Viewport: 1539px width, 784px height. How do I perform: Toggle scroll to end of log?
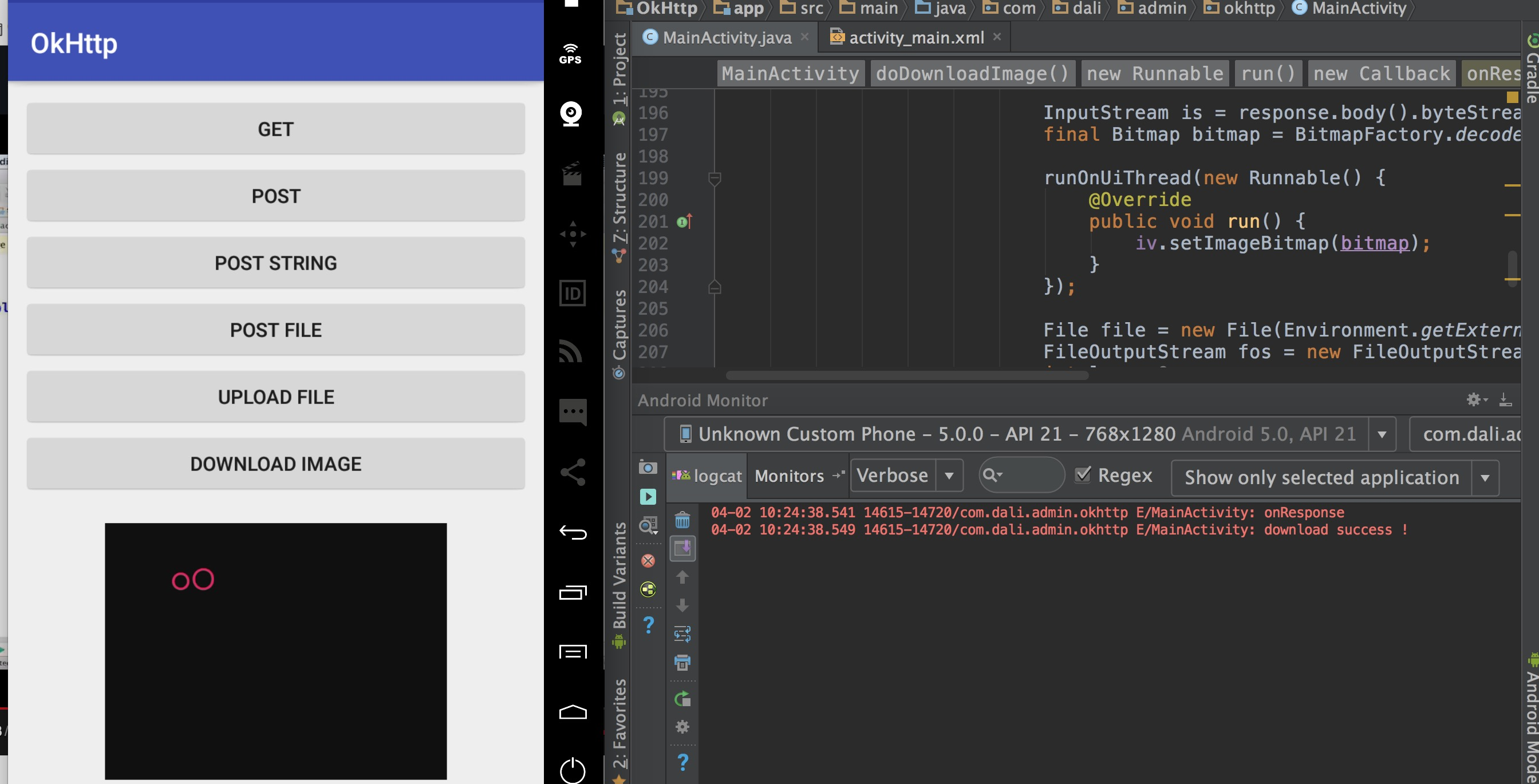coord(682,548)
